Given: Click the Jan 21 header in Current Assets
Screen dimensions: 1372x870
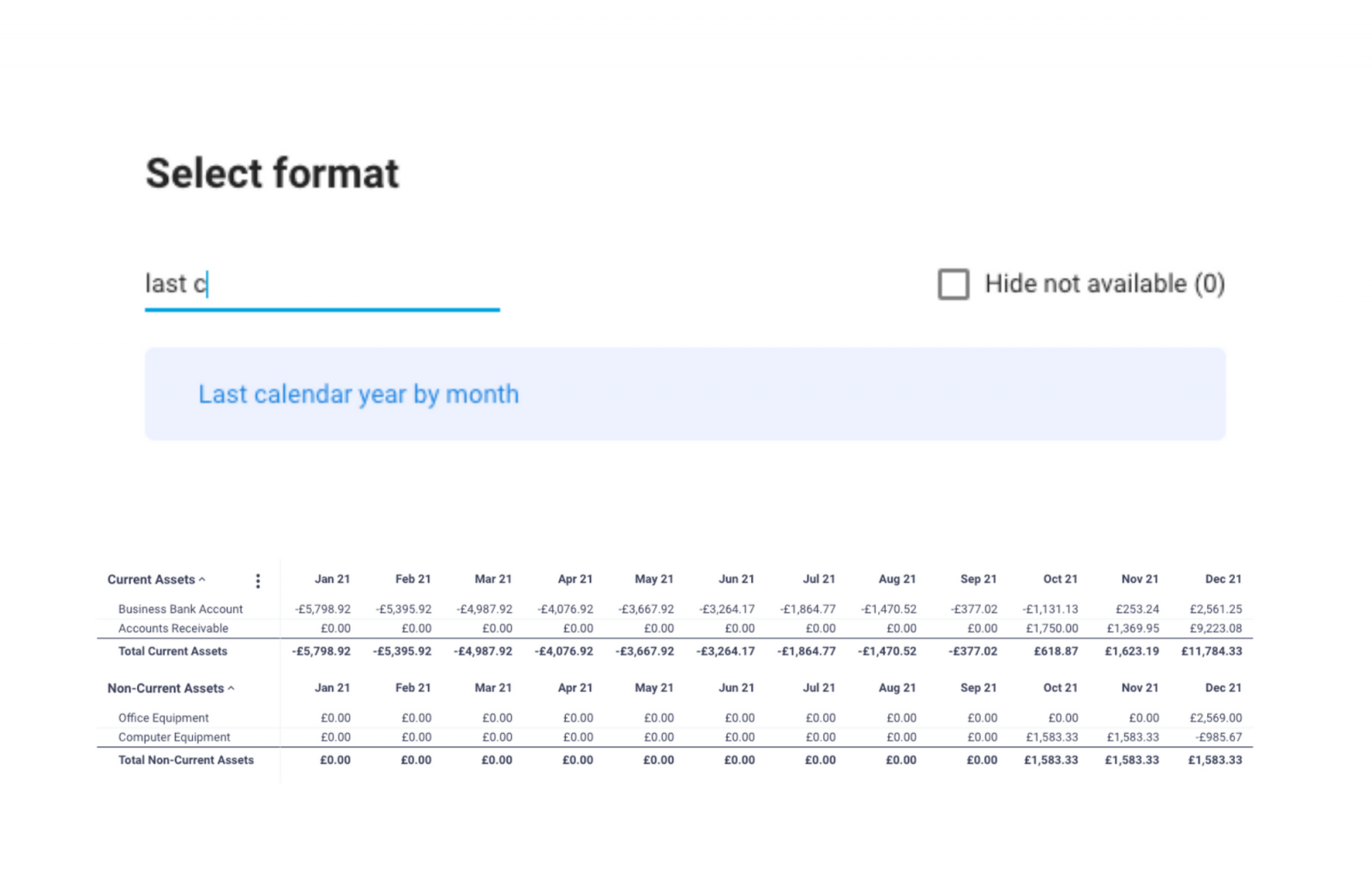Looking at the screenshot, I should coord(332,579).
